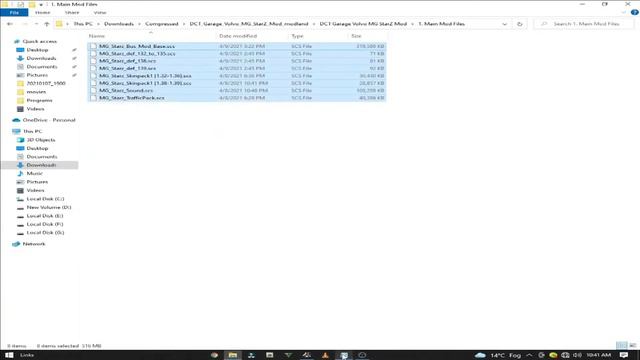The height and width of the screenshot is (360, 640).
Task: Open Desktop under Quick access
Action: click(37, 50)
